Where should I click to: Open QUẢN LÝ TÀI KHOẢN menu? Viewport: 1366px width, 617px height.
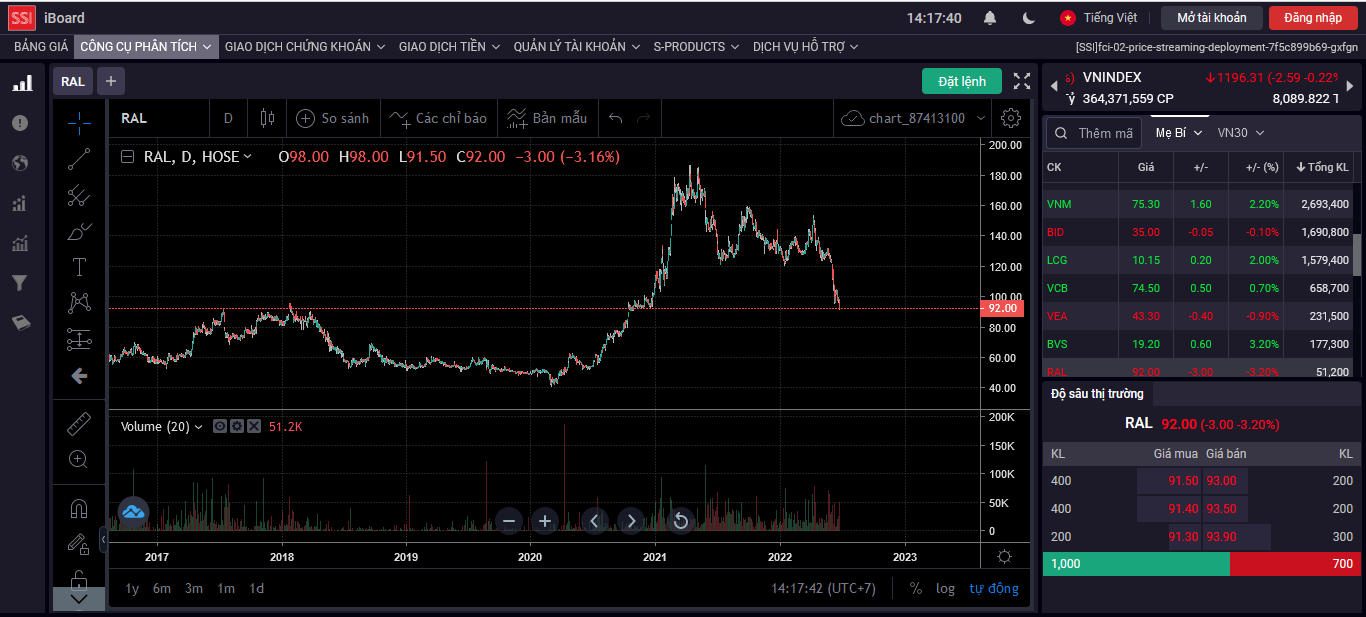[x=577, y=46]
